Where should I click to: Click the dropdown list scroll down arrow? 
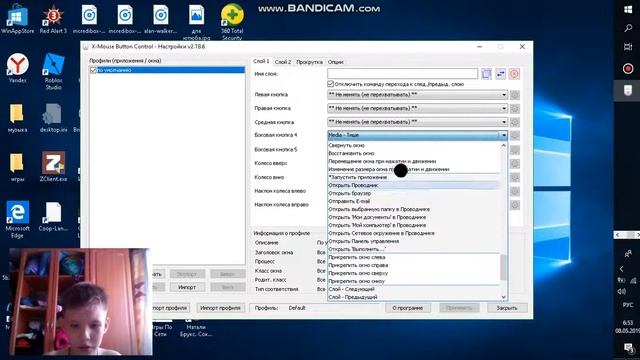(x=503, y=297)
